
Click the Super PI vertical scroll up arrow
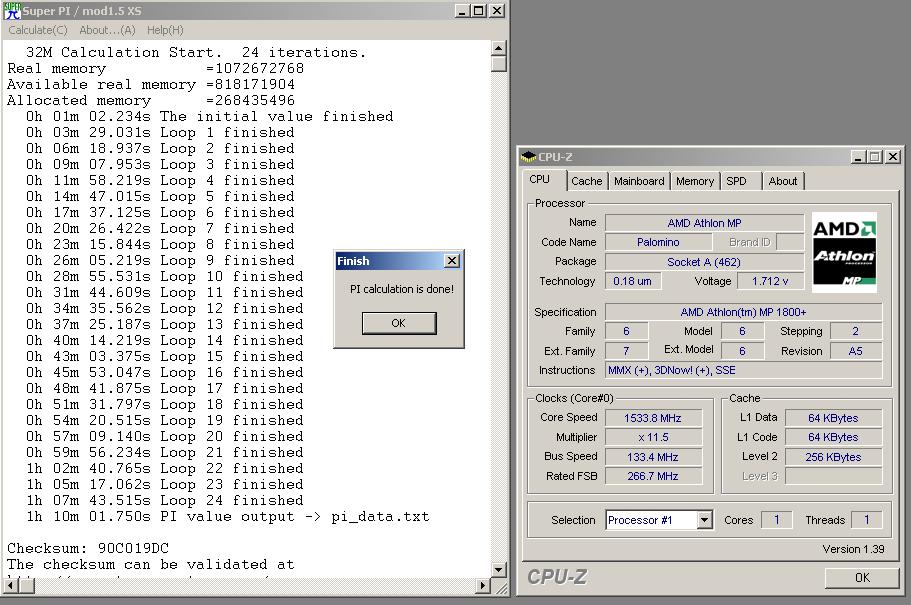tap(498, 48)
